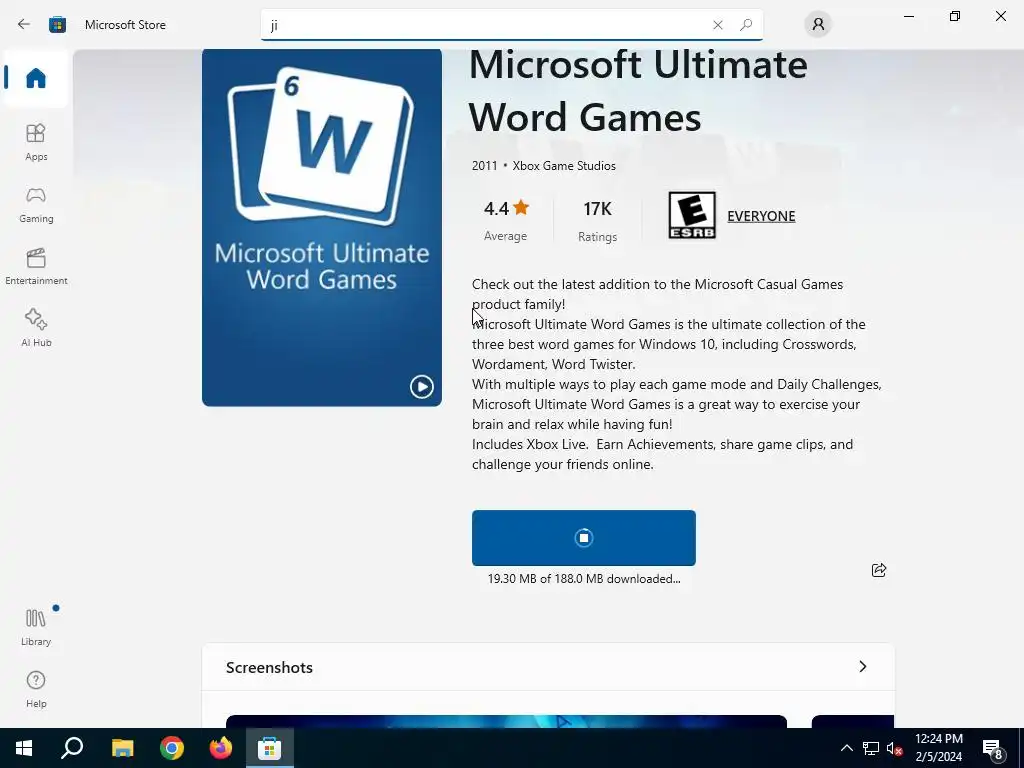Open Windows taskbar search
1024x768 pixels.
[72, 748]
